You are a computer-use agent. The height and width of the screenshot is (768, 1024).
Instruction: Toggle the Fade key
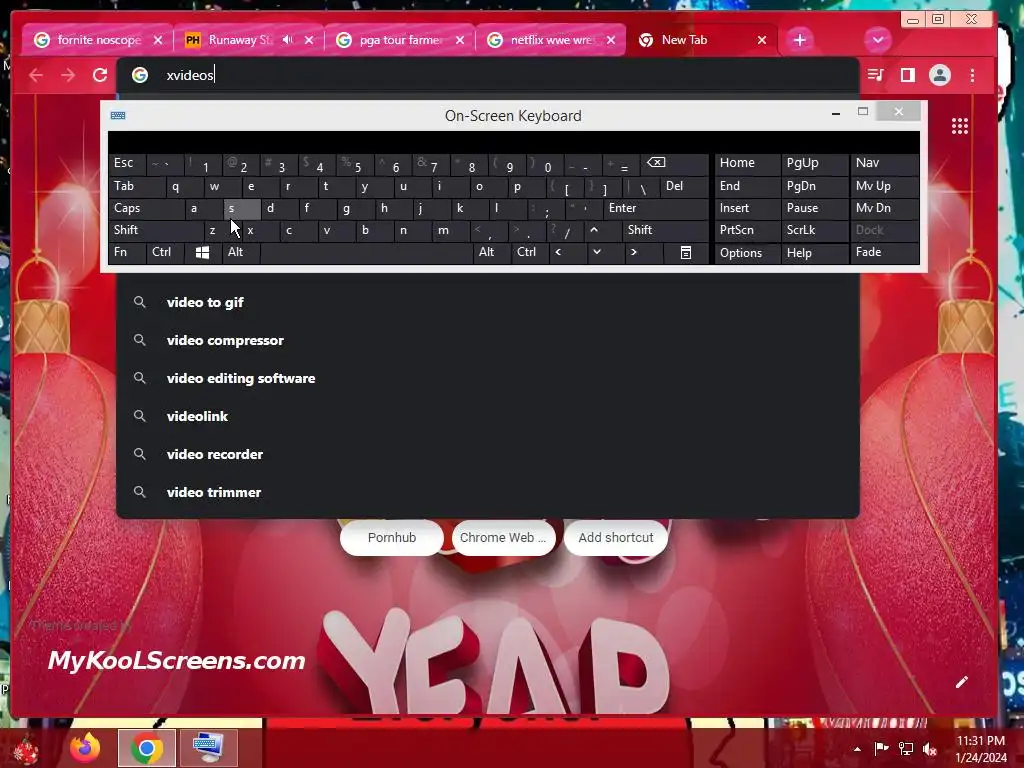[x=884, y=252]
